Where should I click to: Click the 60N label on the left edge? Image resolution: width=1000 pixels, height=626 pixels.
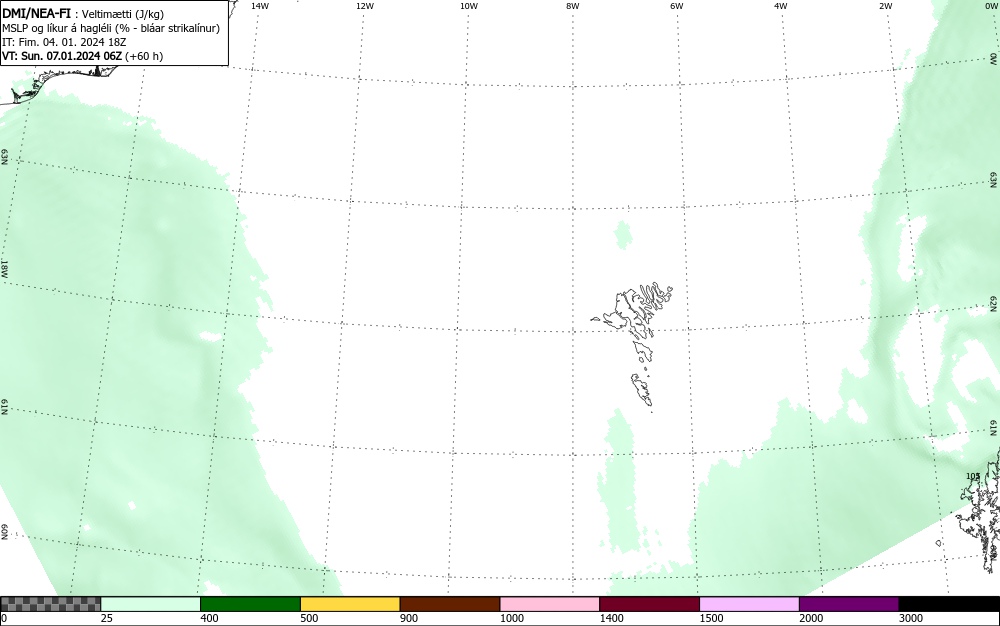click(4, 532)
